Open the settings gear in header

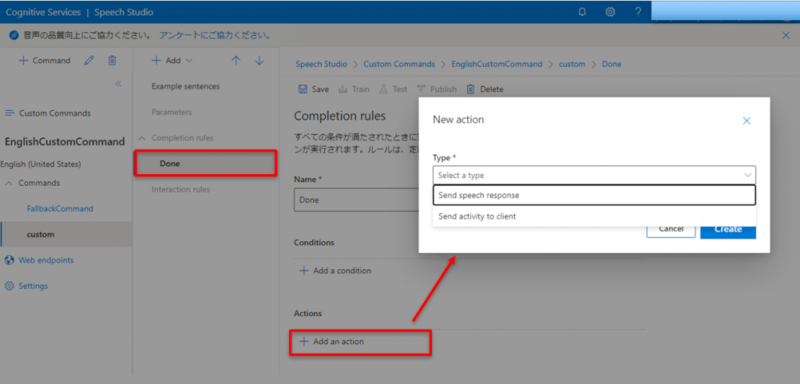click(610, 12)
